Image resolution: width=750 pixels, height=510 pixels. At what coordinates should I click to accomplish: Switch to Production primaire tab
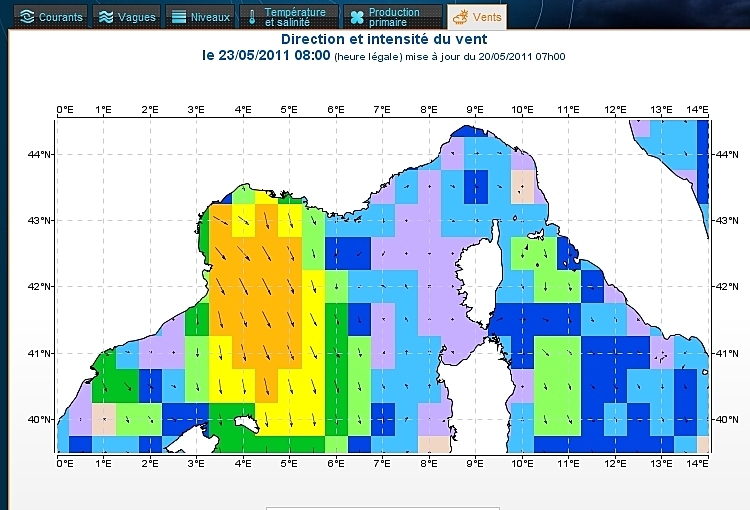393,17
